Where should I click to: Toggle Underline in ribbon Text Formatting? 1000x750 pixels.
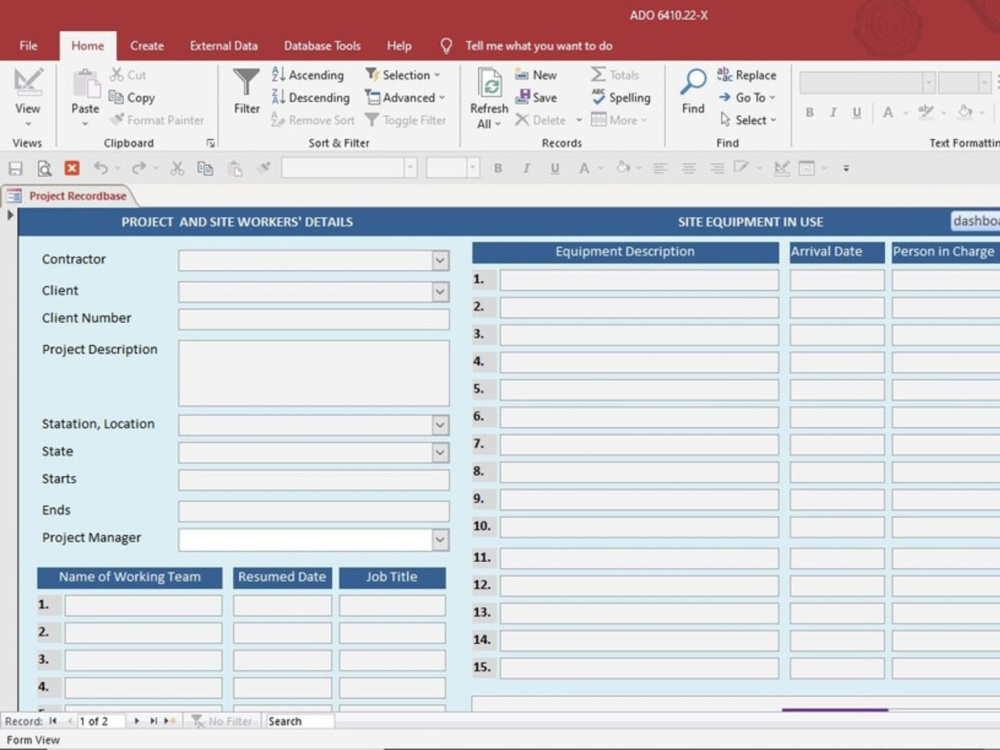click(x=857, y=112)
